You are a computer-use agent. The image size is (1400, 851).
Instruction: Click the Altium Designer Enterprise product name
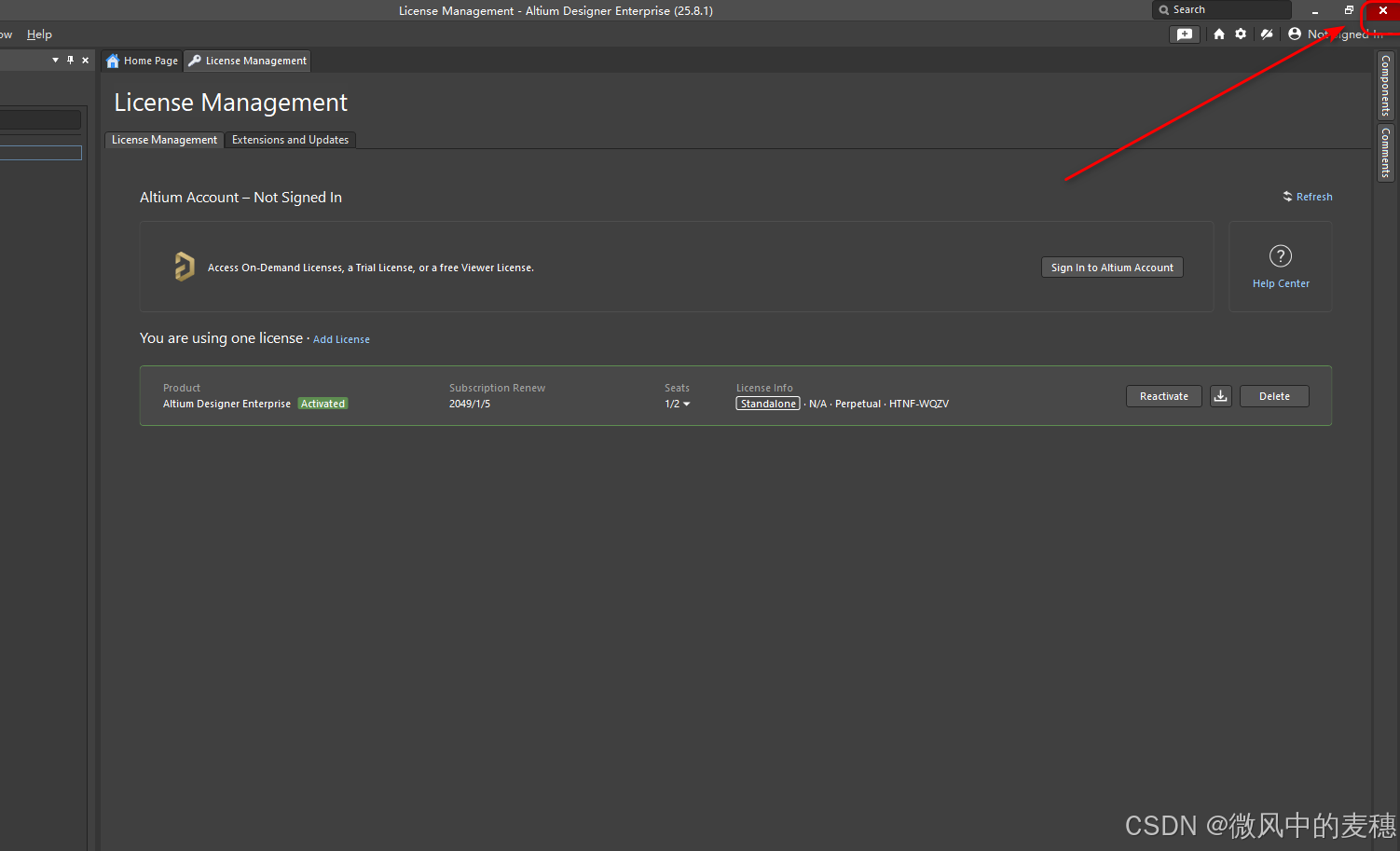pyautogui.click(x=226, y=404)
